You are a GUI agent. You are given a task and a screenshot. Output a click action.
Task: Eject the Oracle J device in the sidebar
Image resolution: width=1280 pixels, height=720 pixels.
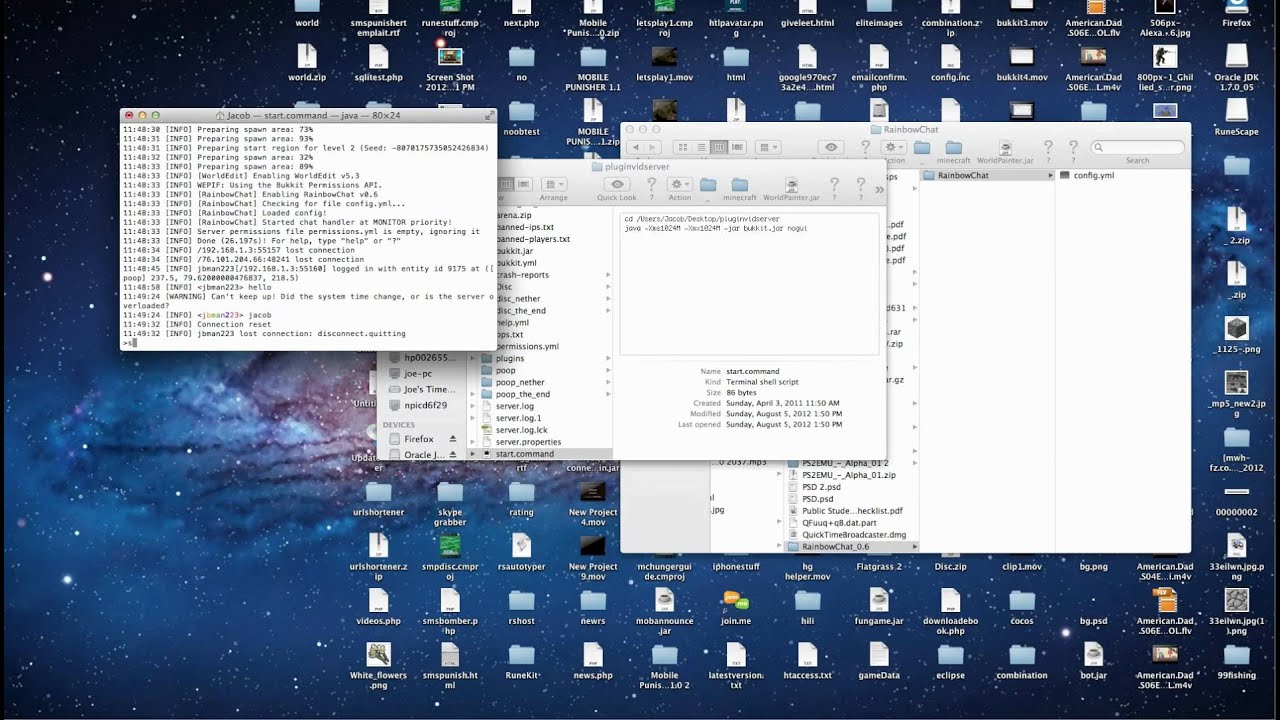coord(452,455)
